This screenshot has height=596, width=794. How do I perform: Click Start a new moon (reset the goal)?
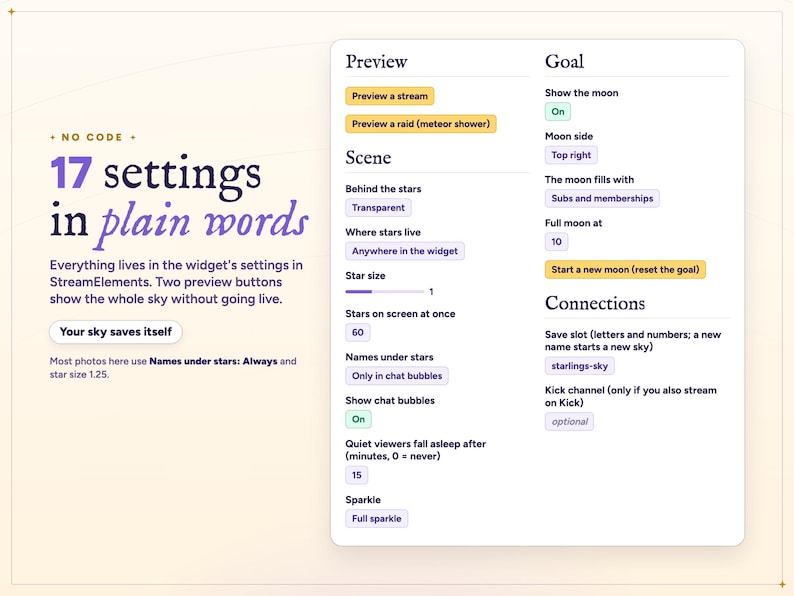point(625,269)
